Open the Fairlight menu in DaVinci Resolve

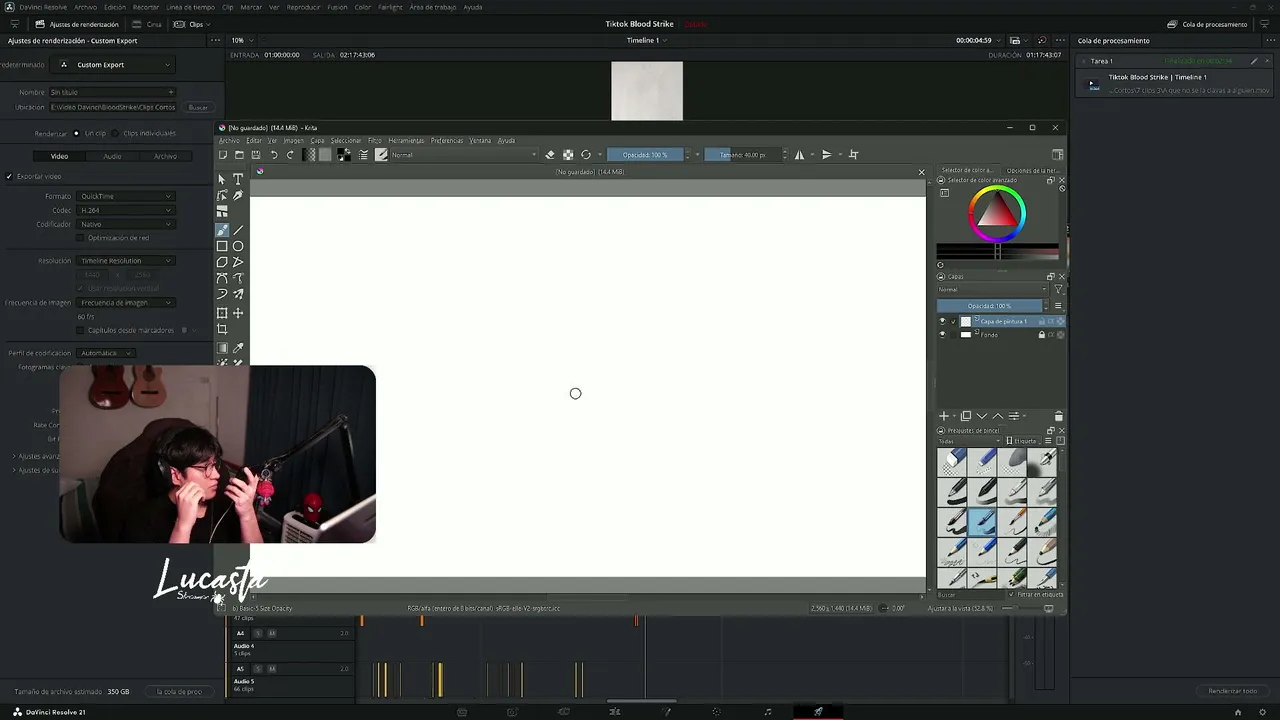(390, 7)
